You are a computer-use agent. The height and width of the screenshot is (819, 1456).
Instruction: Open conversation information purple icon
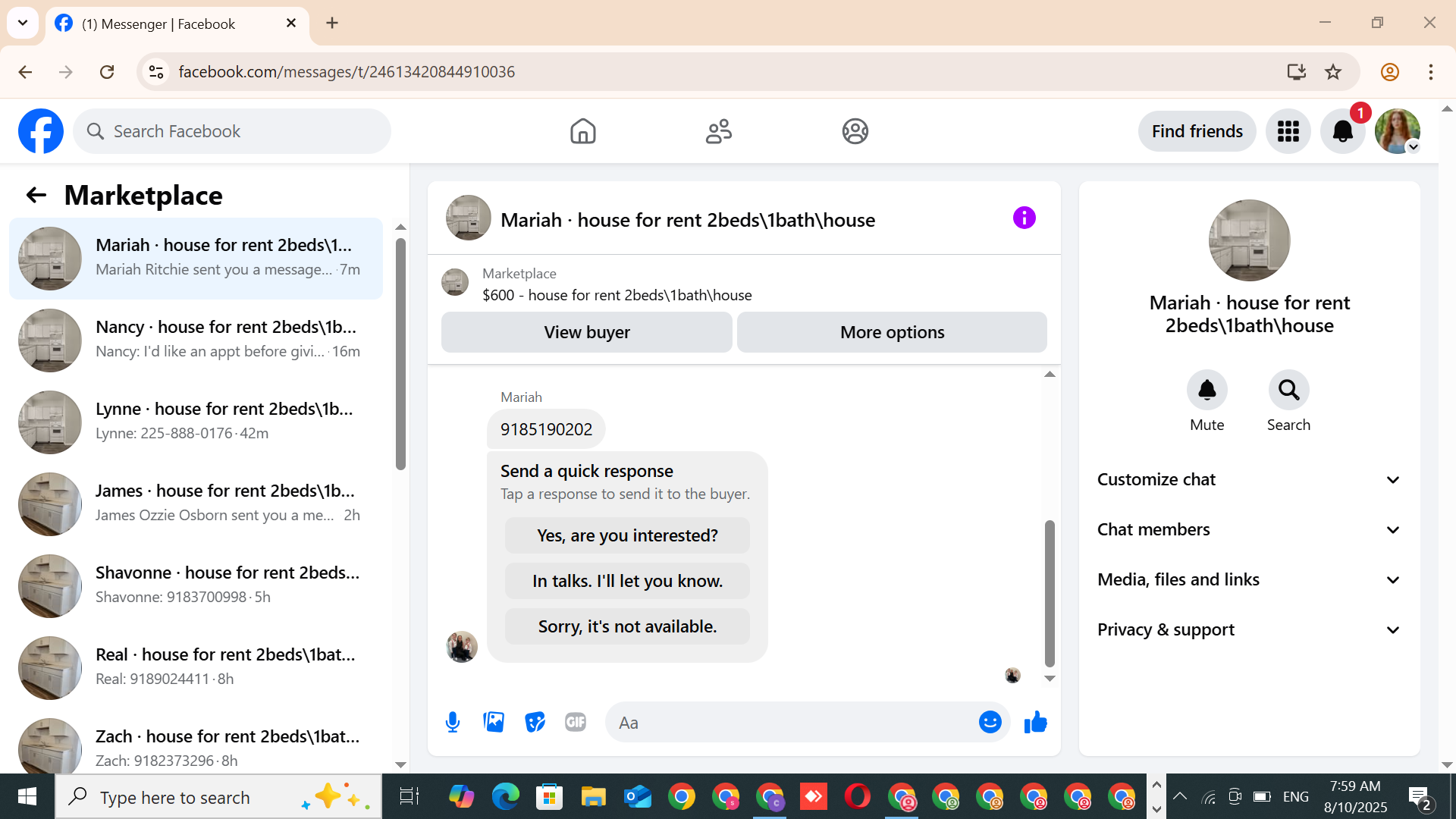point(1024,218)
